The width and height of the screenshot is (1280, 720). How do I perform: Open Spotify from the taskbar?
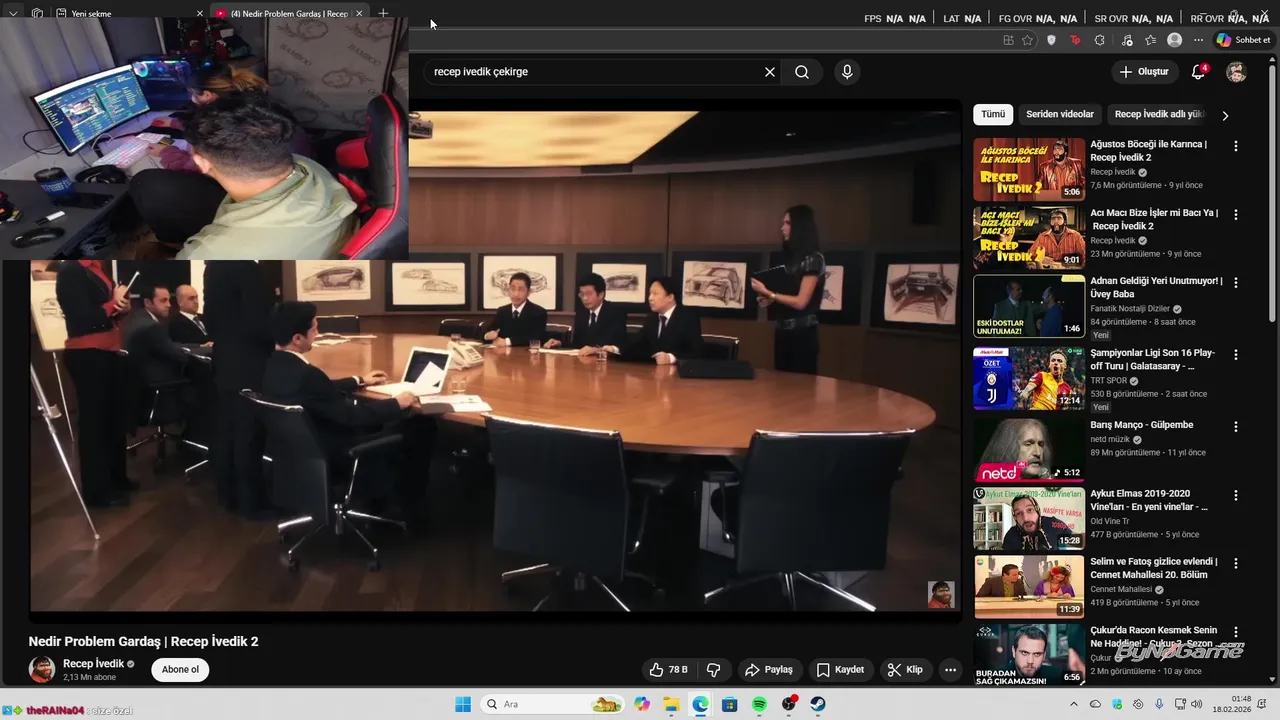759,704
